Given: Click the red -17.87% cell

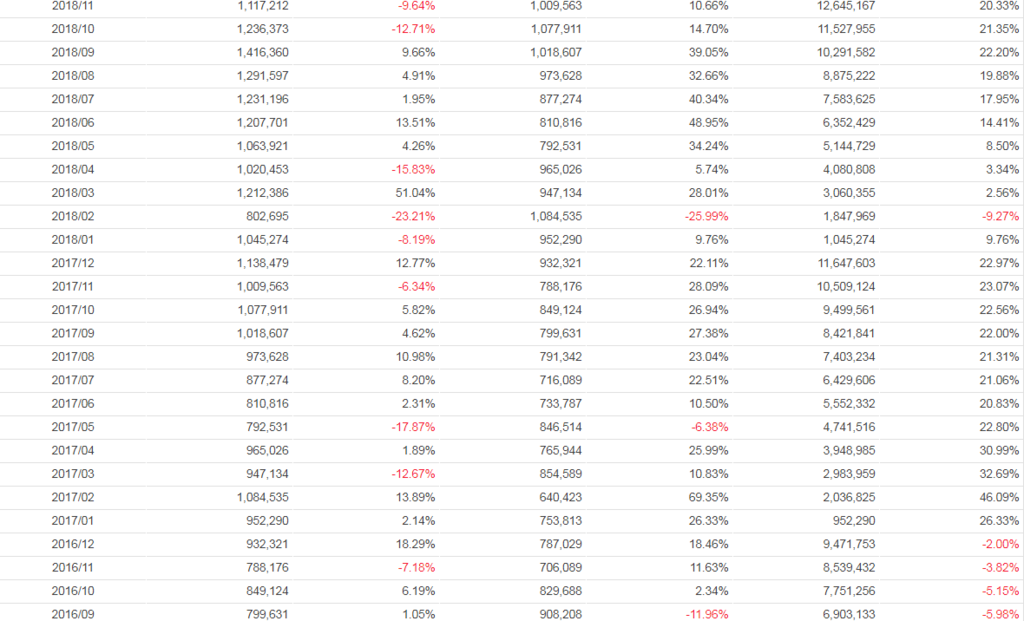Looking at the screenshot, I should click(412, 427).
